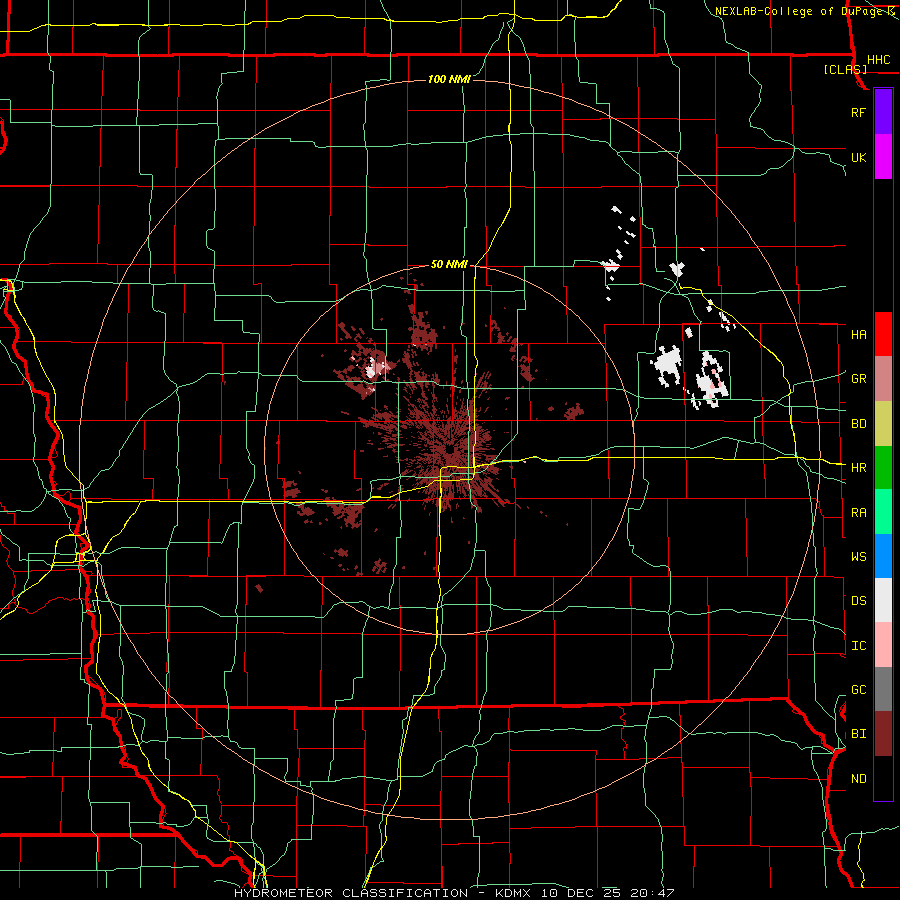Screen dimensions: 900x900
Task: Click the UK legend label
Action: coord(858,157)
